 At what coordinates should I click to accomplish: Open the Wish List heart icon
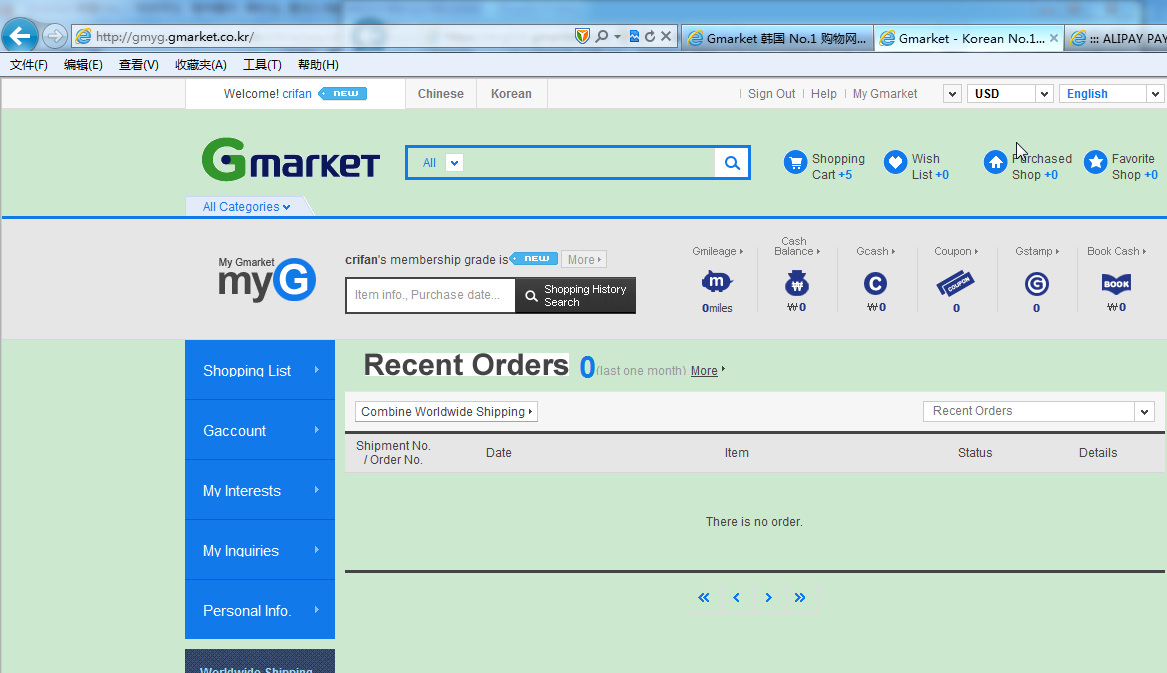click(x=895, y=162)
